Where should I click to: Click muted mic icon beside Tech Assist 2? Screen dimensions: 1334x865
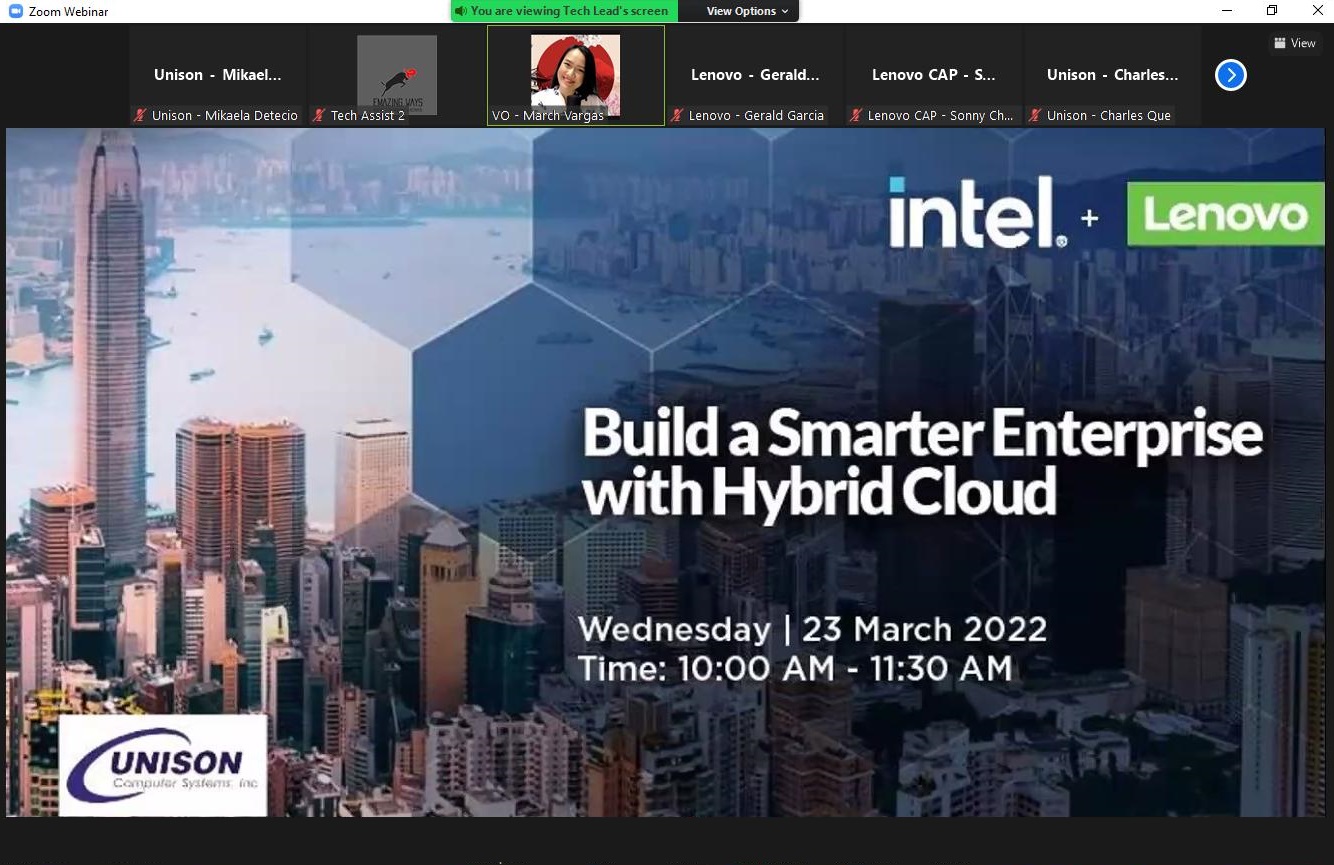319,116
